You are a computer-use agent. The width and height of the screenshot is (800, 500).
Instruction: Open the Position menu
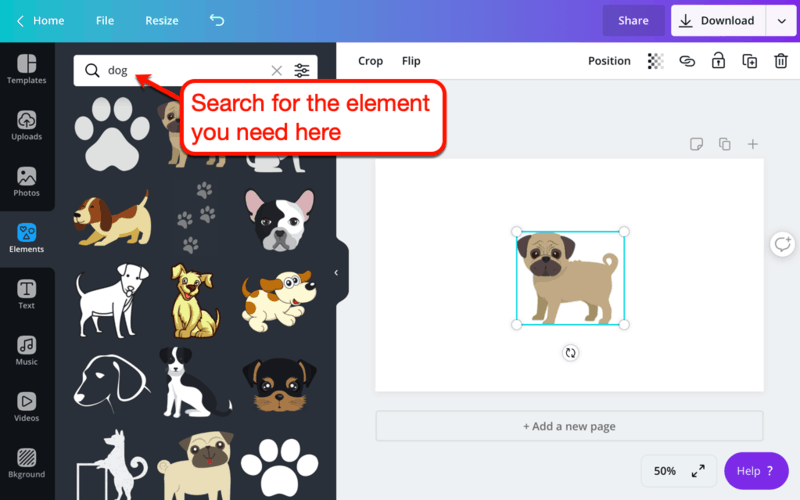(x=609, y=61)
